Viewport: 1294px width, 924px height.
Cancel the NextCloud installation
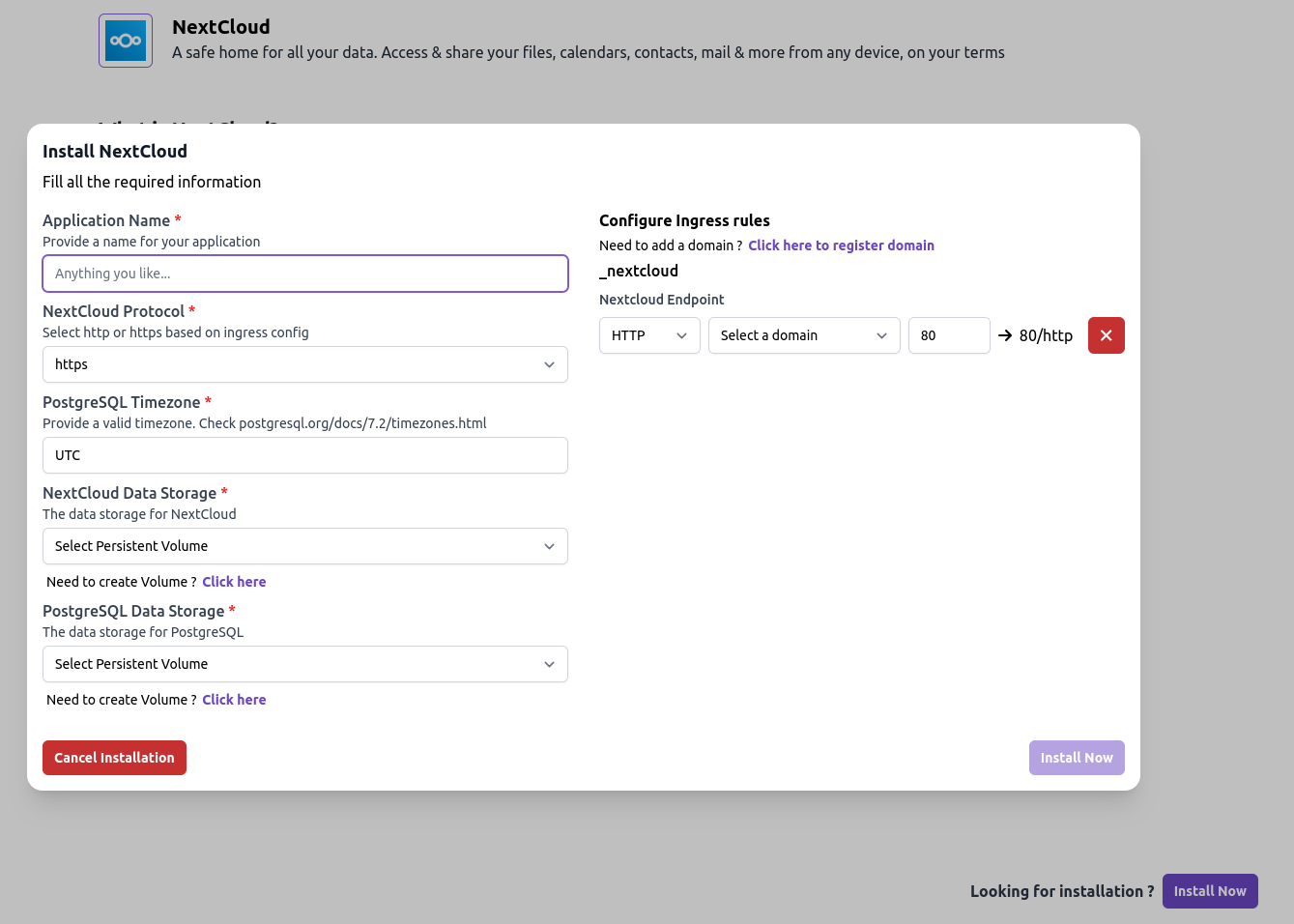click(x=114, y=758)
